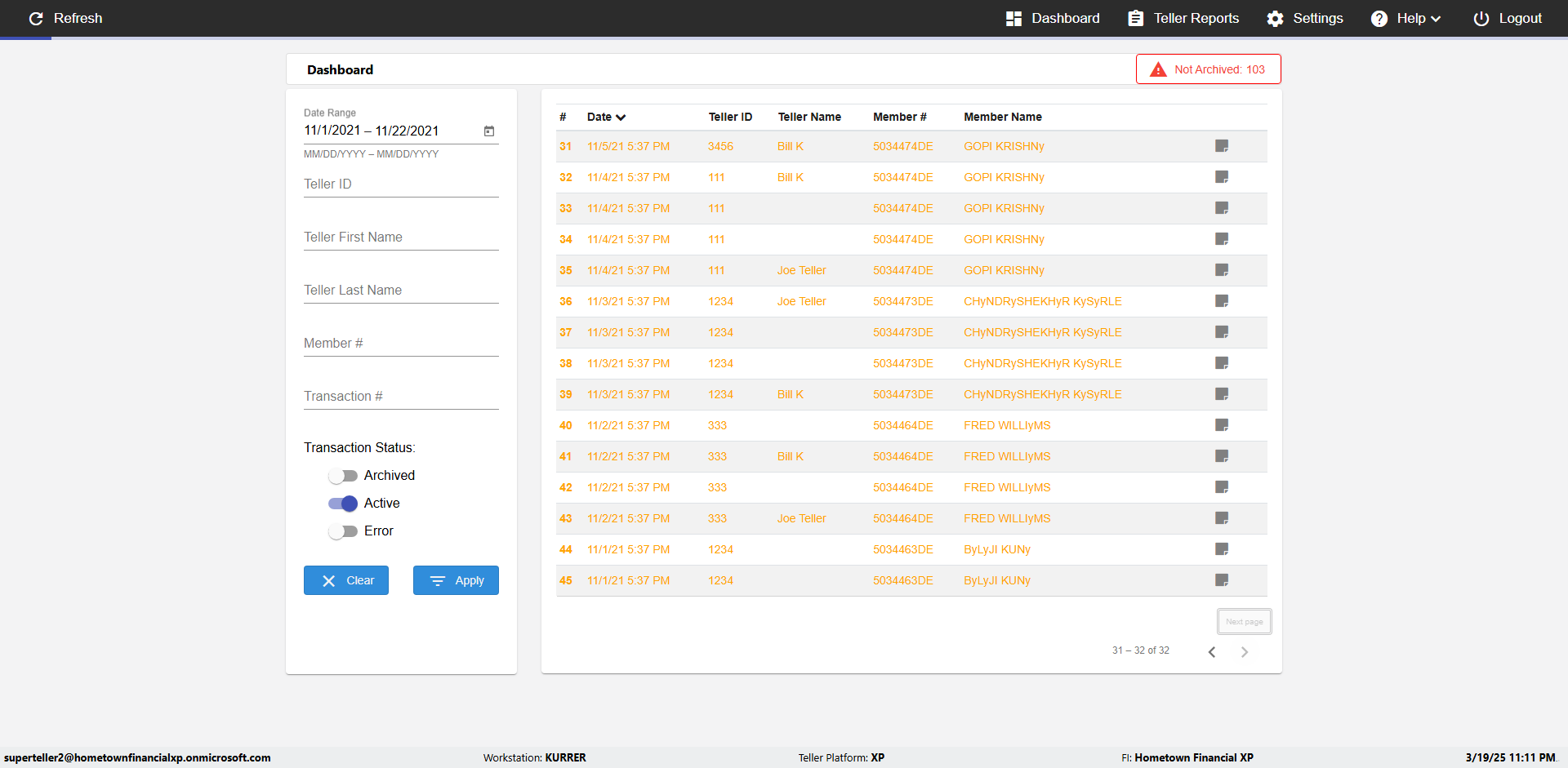Disable the Active status toggle
The height and width of the screenshot is (768, 1568).
[343, 504]
